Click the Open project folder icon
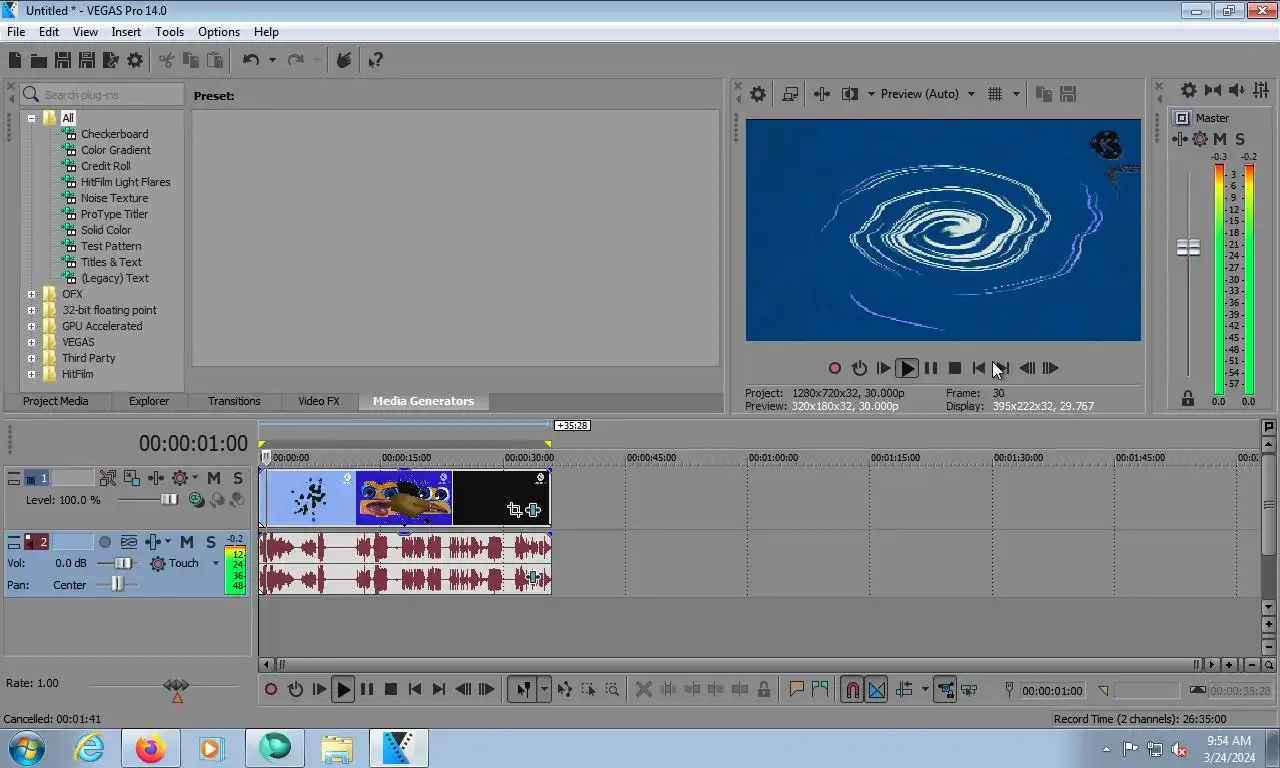Image resolution: width=1280 pixels, height=768 pixels. click(x=38, y=60)
